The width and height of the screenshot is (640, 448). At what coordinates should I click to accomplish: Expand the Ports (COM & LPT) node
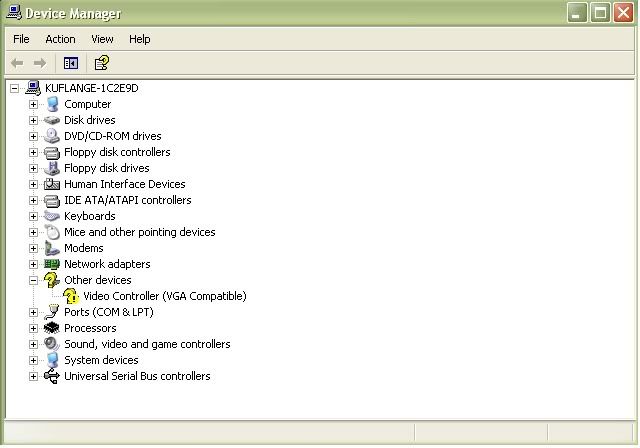pyautogui.click(x=33, y=312)
